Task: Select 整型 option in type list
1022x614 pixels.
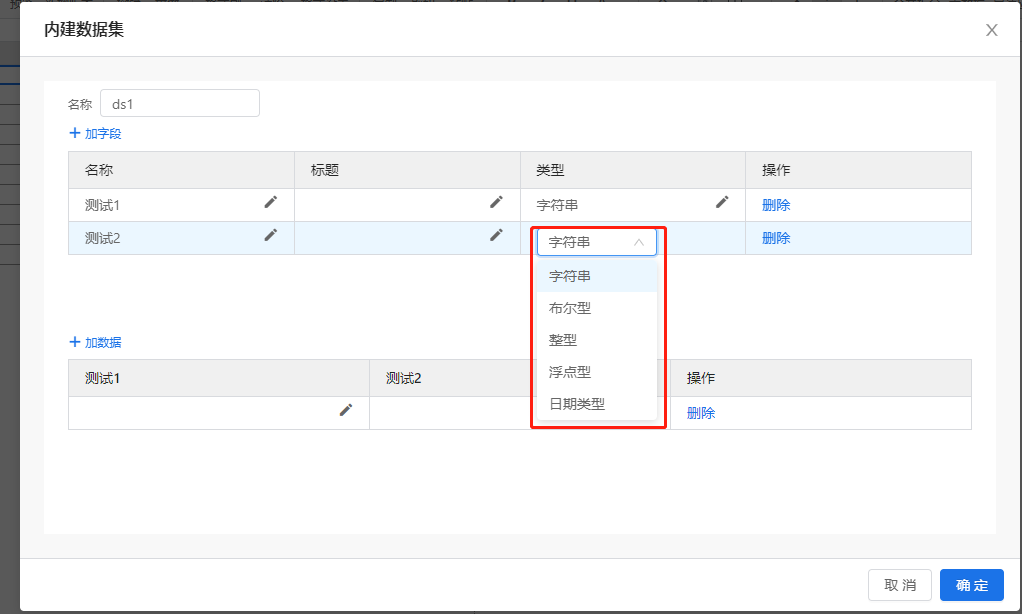Action: (596, 340)
